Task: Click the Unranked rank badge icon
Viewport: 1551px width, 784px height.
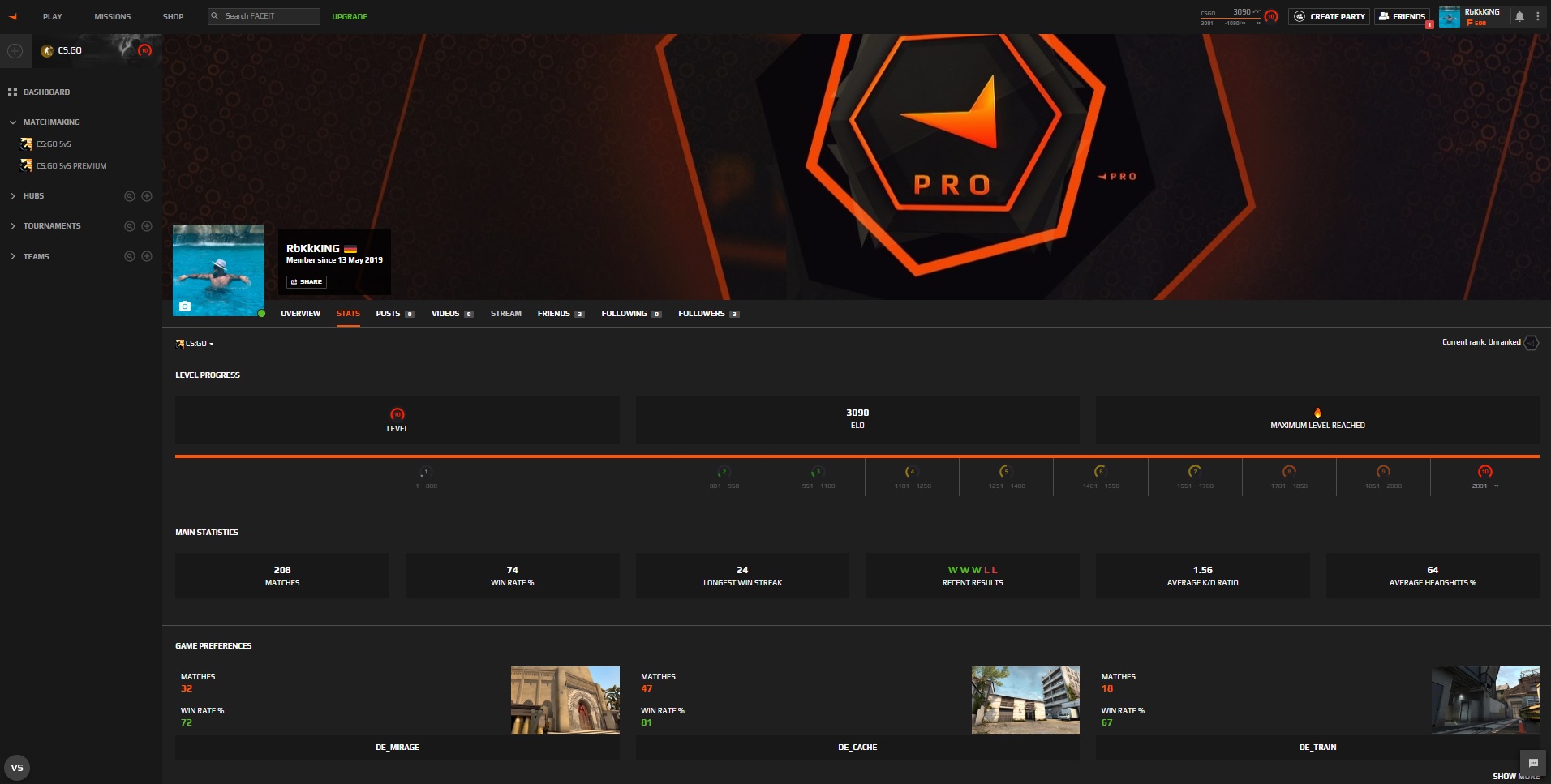Action: point(1531,342)
